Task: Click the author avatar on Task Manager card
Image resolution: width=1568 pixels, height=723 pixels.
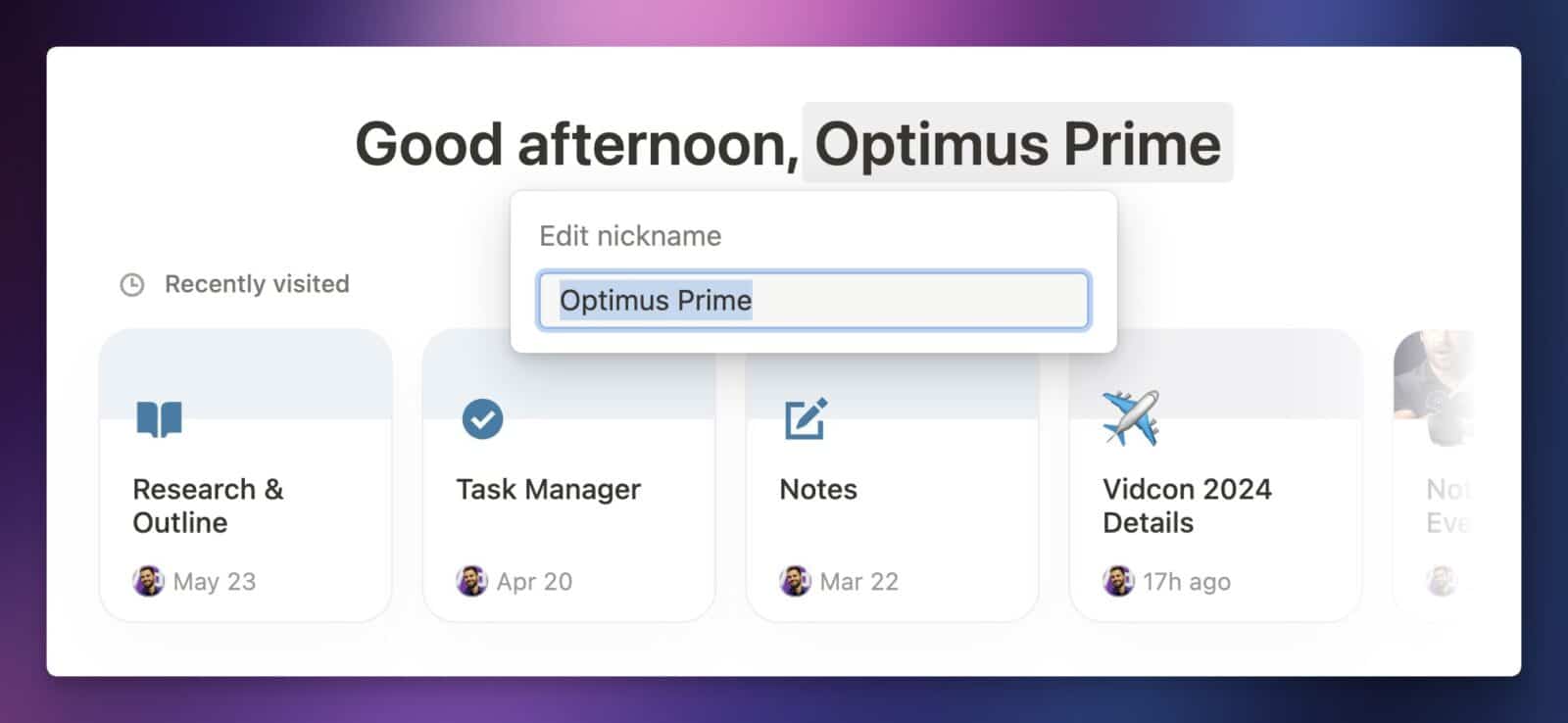Action: tap(471, 581)
